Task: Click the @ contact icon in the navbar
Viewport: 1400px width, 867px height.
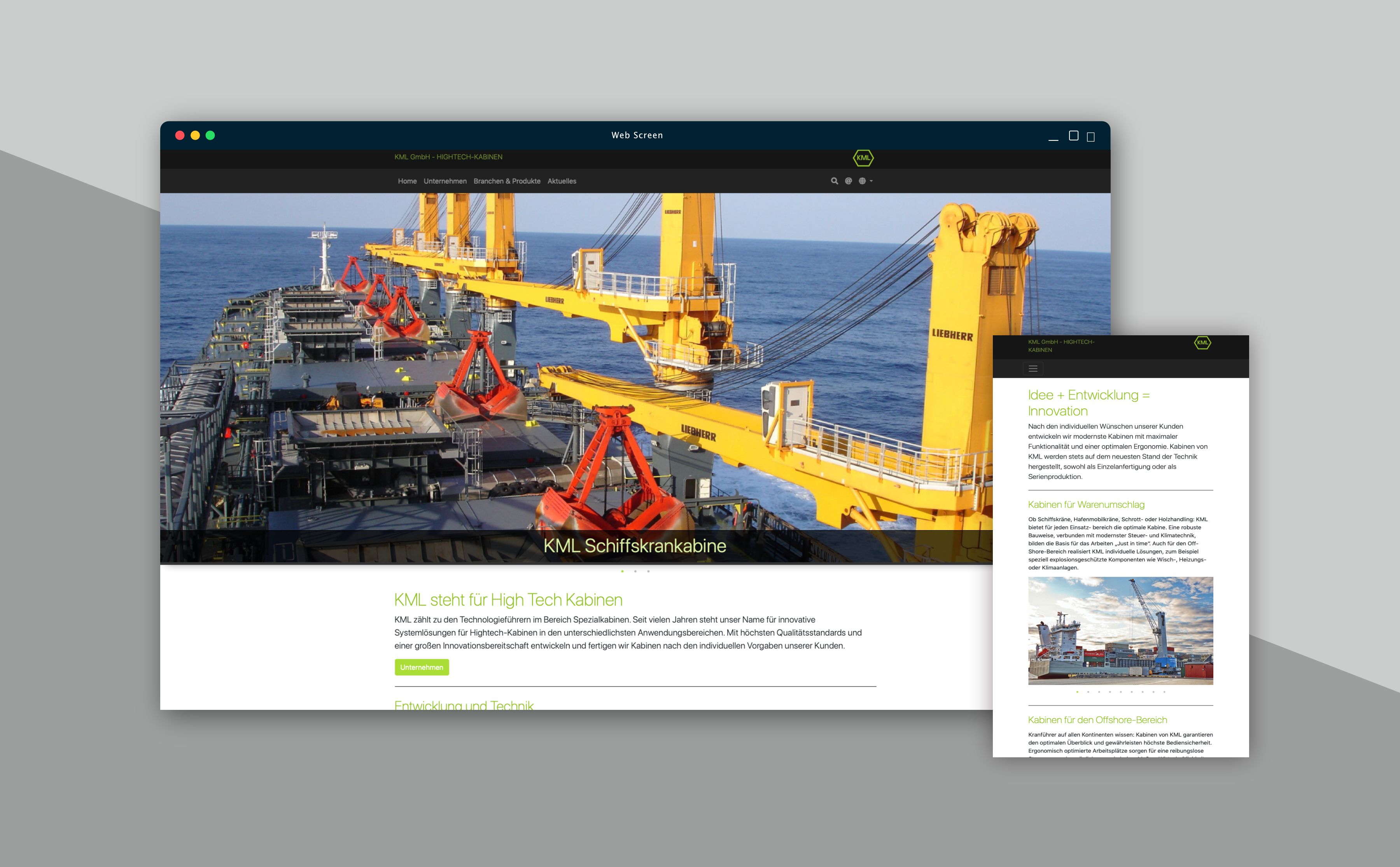Action: tap(849, 181)
